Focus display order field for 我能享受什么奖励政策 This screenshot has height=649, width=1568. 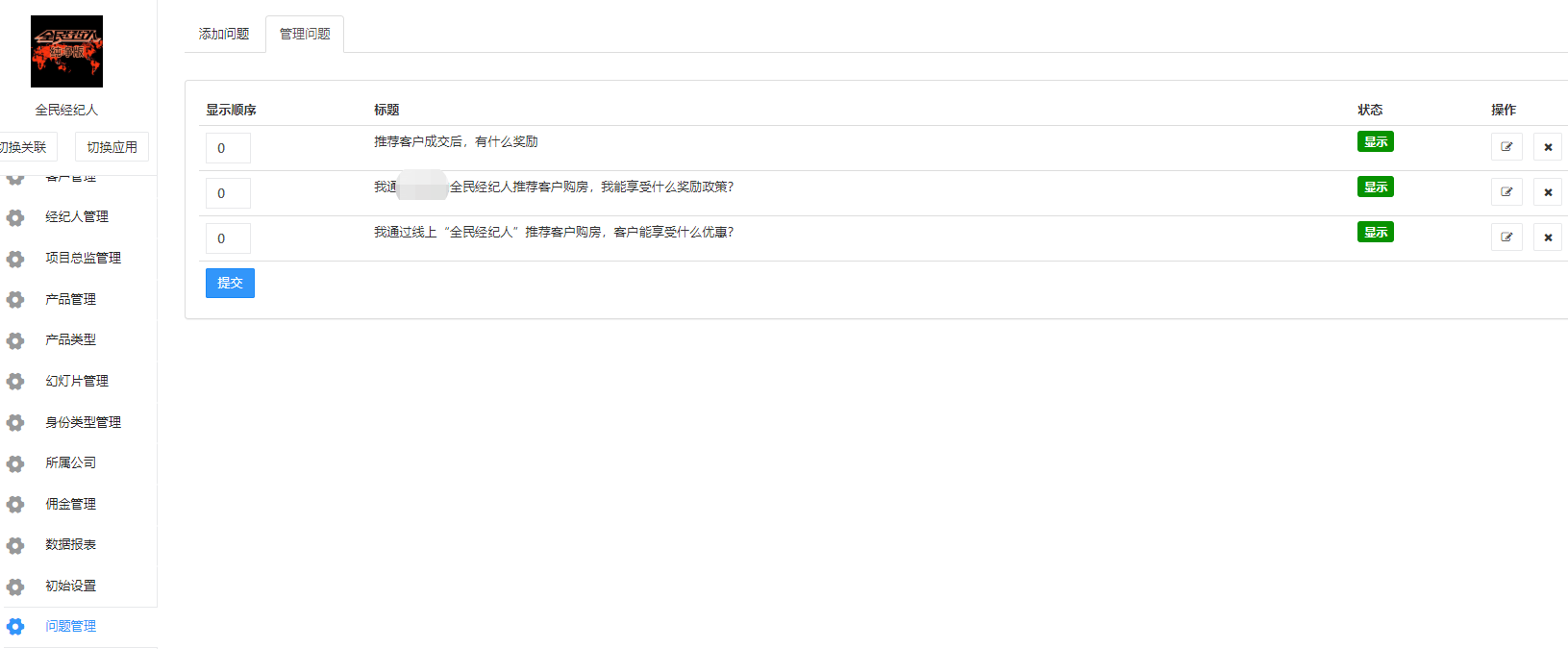pos(228,193)
